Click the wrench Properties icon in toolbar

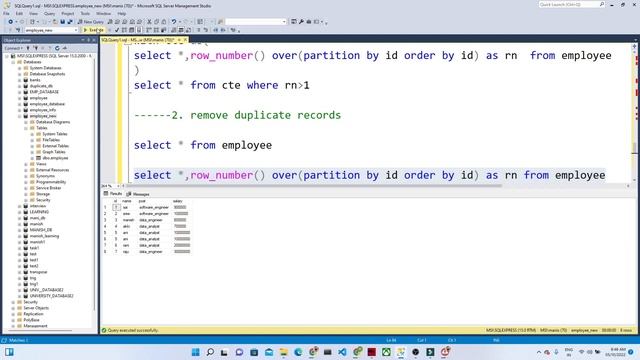pos(301,22)
